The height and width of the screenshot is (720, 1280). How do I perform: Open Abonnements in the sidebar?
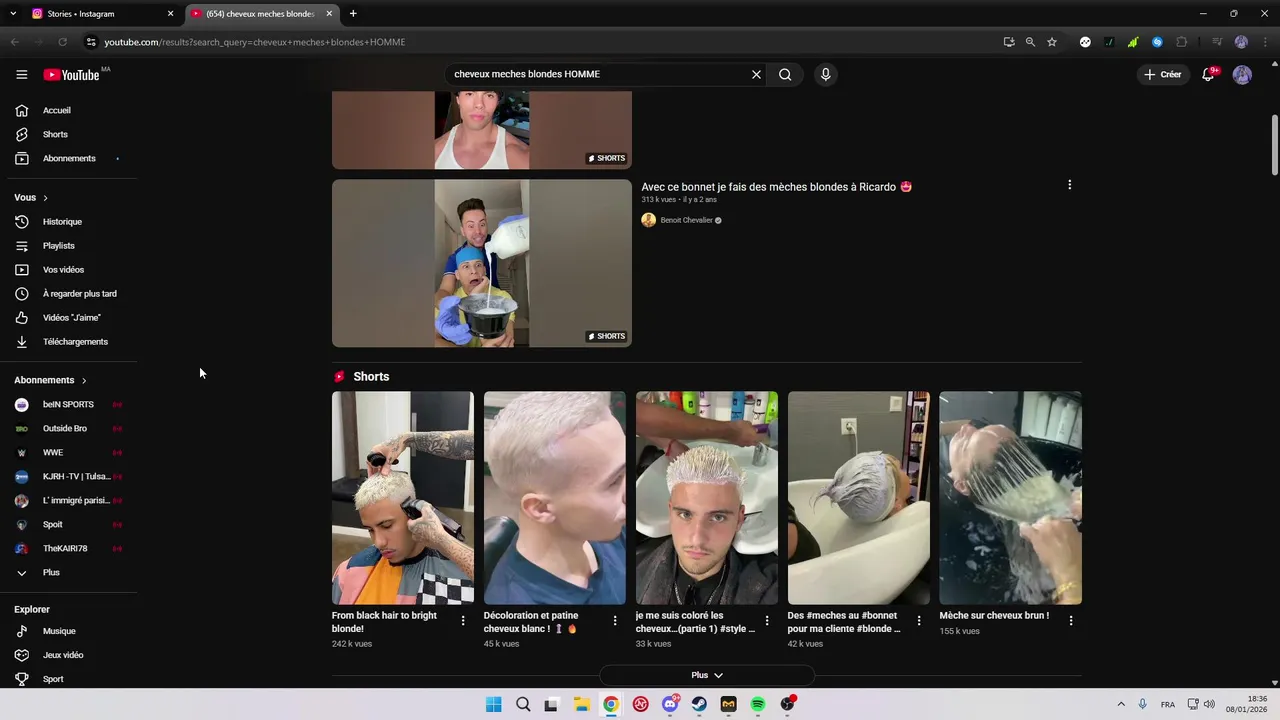point(68,158)
